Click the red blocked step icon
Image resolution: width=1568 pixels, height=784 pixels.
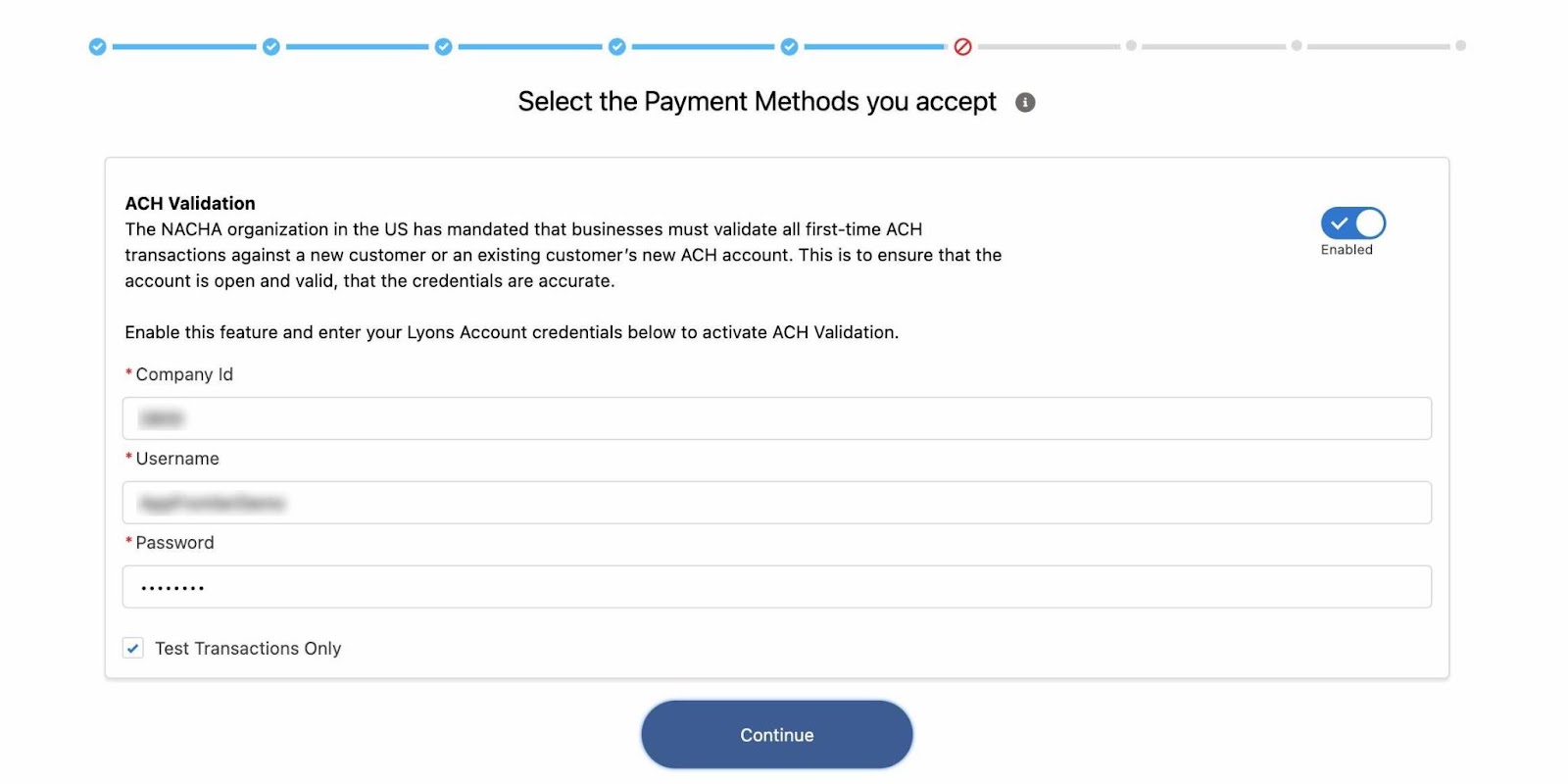click(963, 45)
